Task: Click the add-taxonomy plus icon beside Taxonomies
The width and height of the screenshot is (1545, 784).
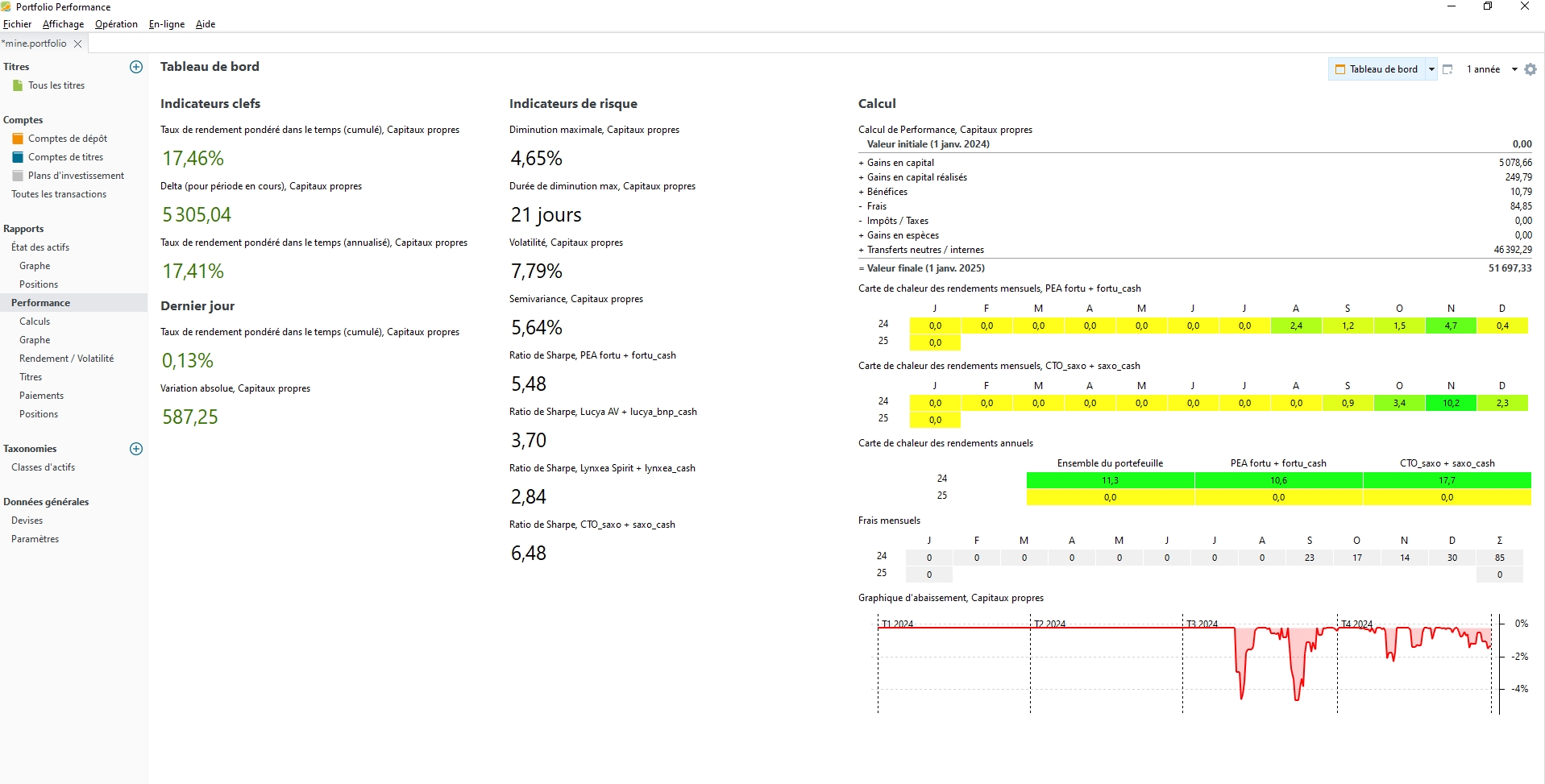Action: click(136, 449)
